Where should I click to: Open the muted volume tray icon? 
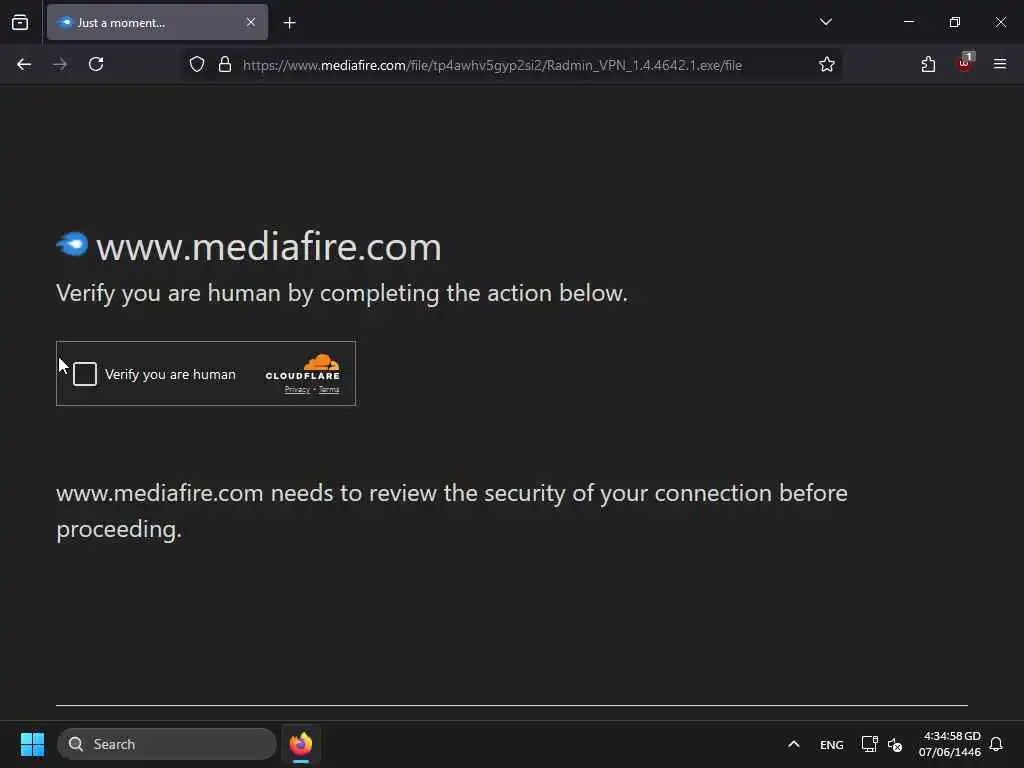click(x=895, y=744)
